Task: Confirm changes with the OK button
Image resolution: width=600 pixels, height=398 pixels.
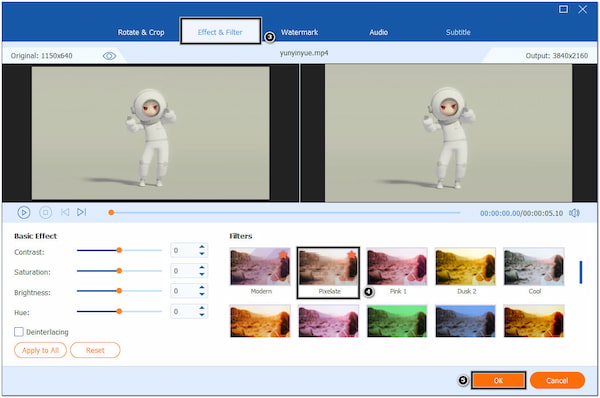Action: click(x=498, y=380)
